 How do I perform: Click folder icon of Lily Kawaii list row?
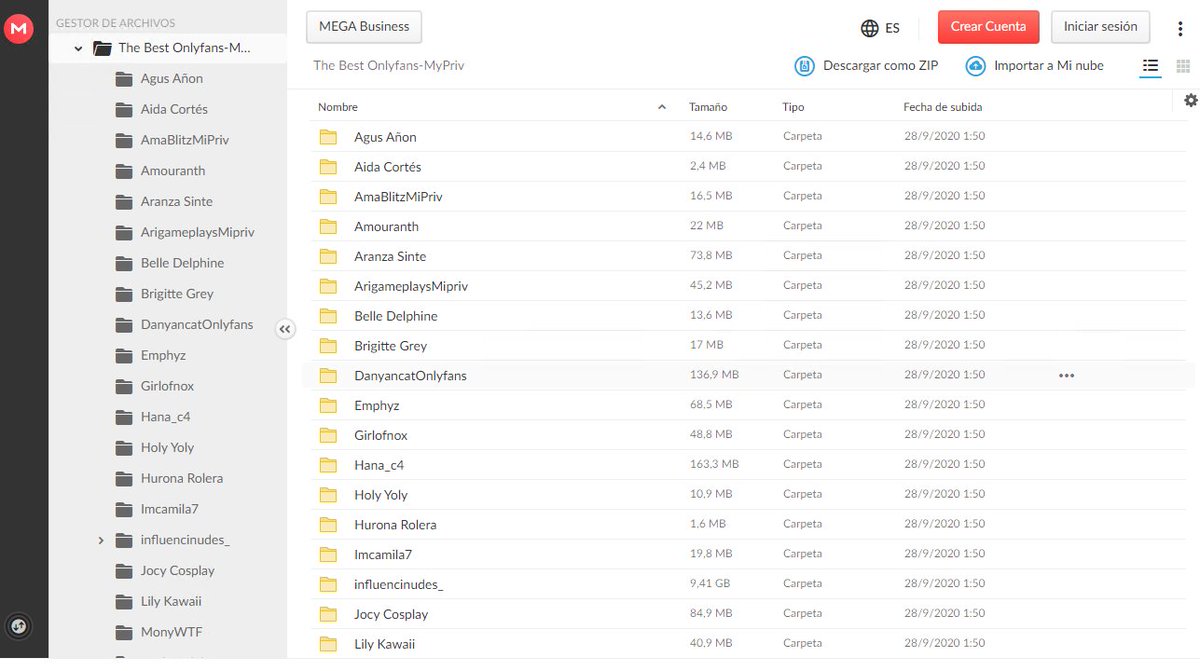coord(328,644)
